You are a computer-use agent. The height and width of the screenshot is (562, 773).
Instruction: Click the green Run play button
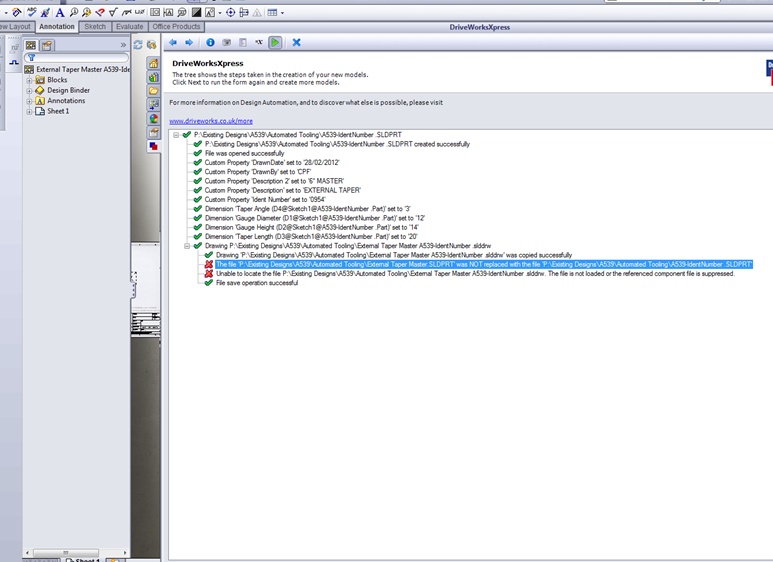275,42
